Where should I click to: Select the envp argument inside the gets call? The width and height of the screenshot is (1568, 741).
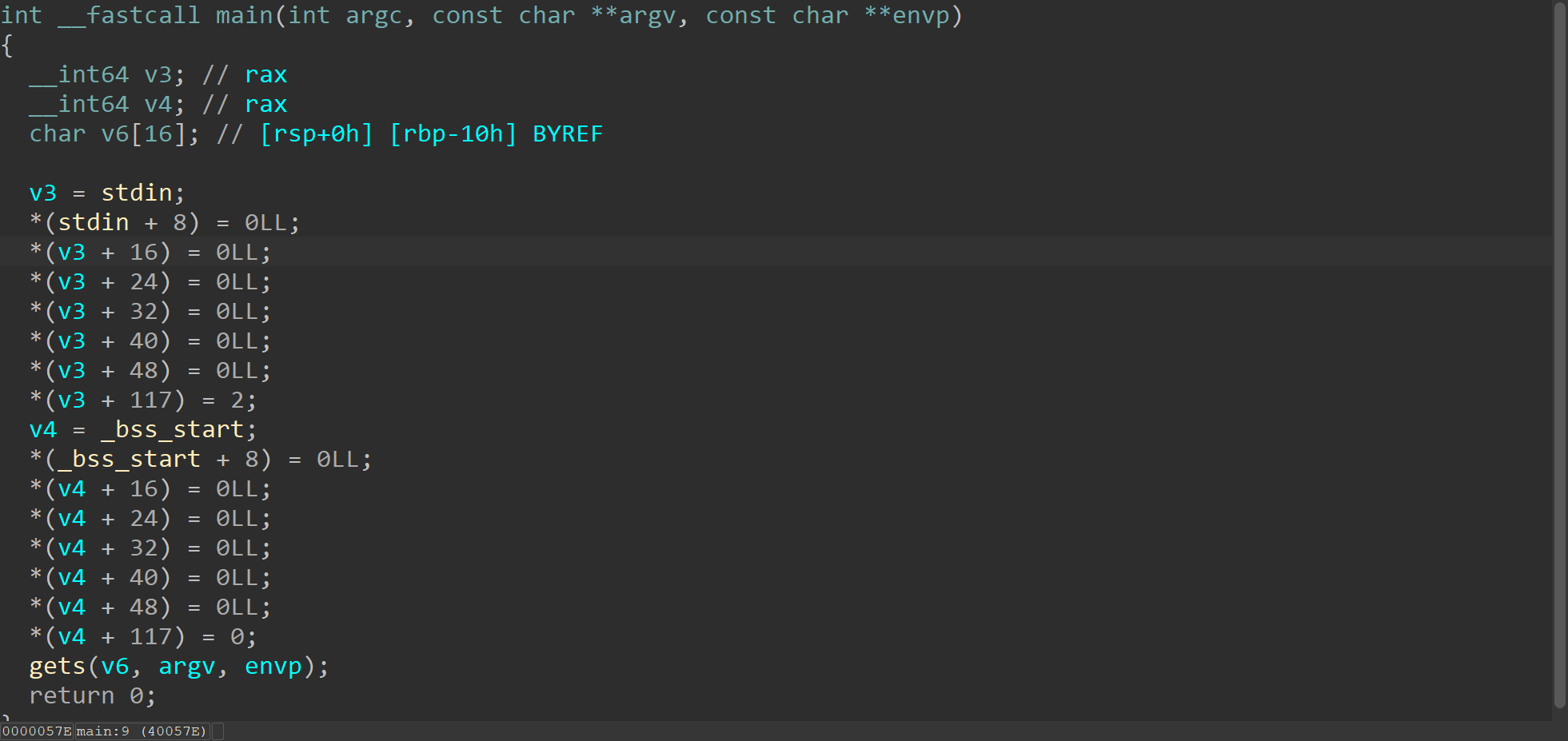[273, 667]
